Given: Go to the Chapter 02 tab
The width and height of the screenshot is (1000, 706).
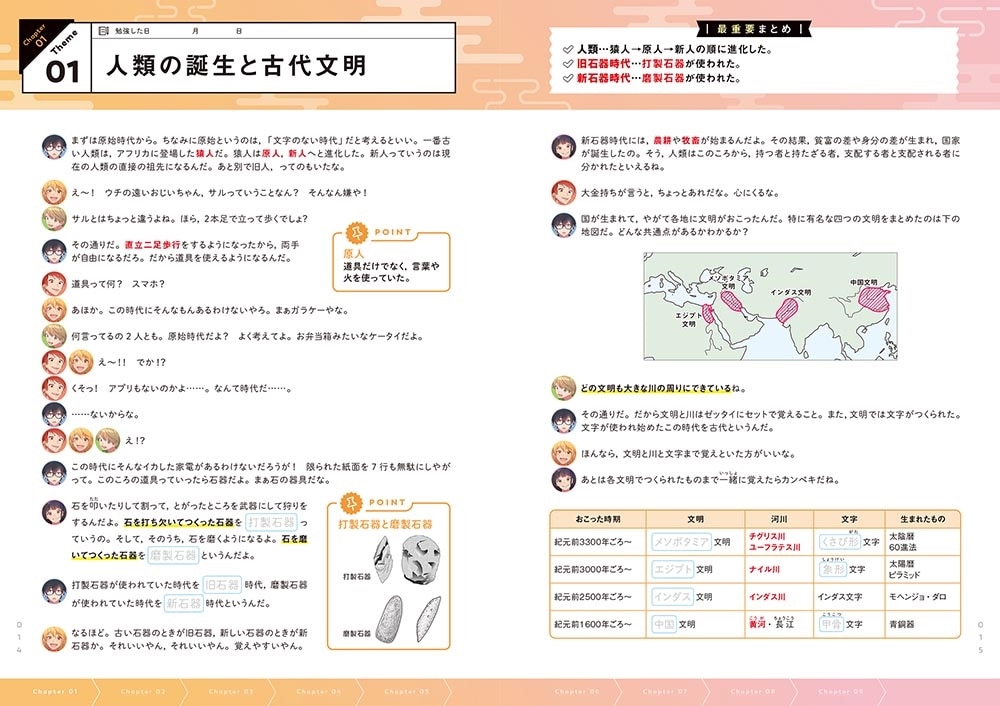Looking at the screenshot, I should point(143,692).
